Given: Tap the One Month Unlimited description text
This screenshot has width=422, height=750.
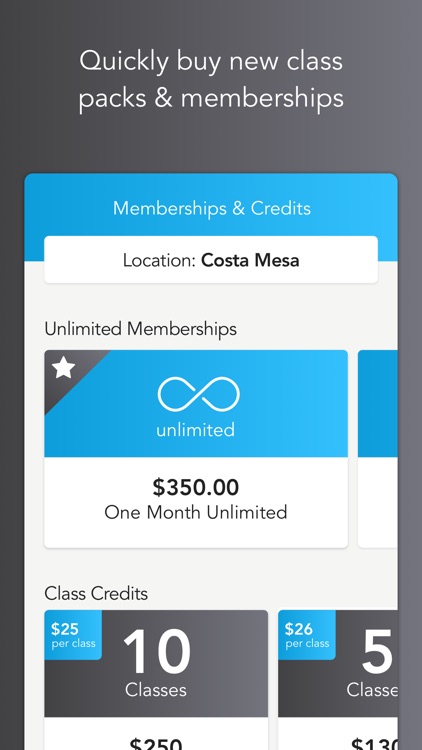Looking at the screenshot, I should pyautogui.click(x=196, y=512).
